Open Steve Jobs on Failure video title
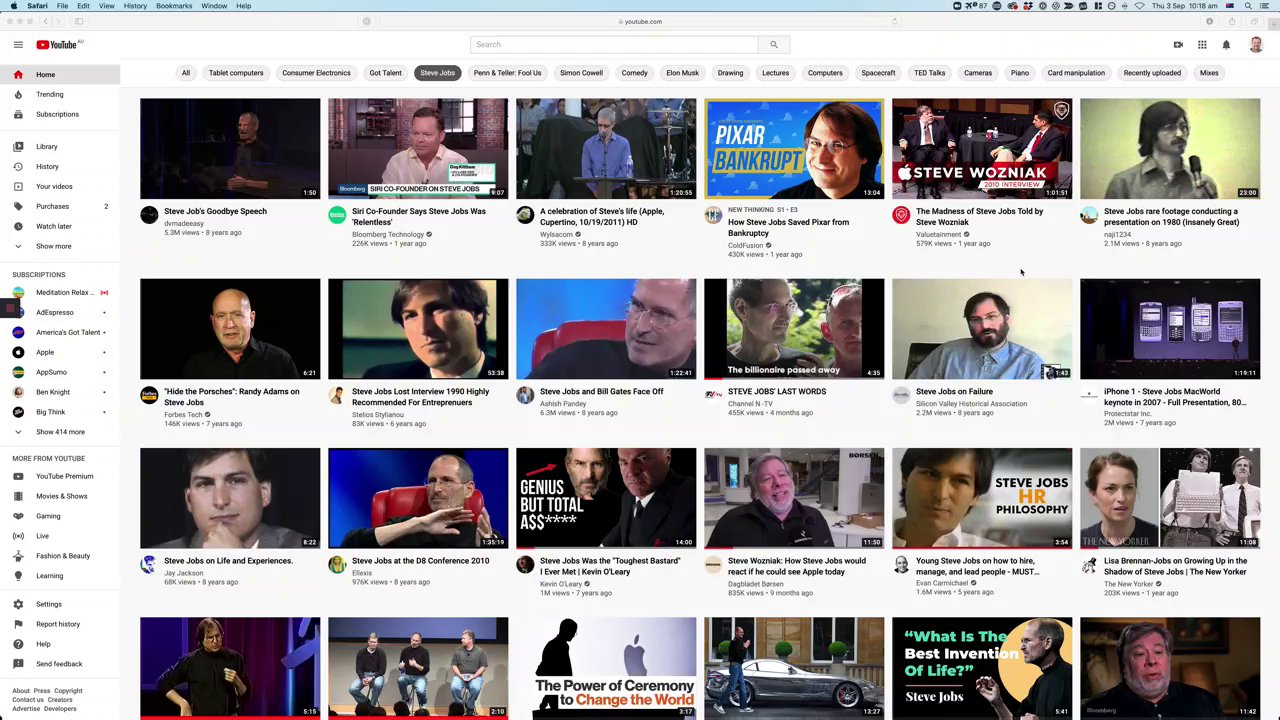The height and width of the screenshot is (720, 1280). [x=954, y=391]
